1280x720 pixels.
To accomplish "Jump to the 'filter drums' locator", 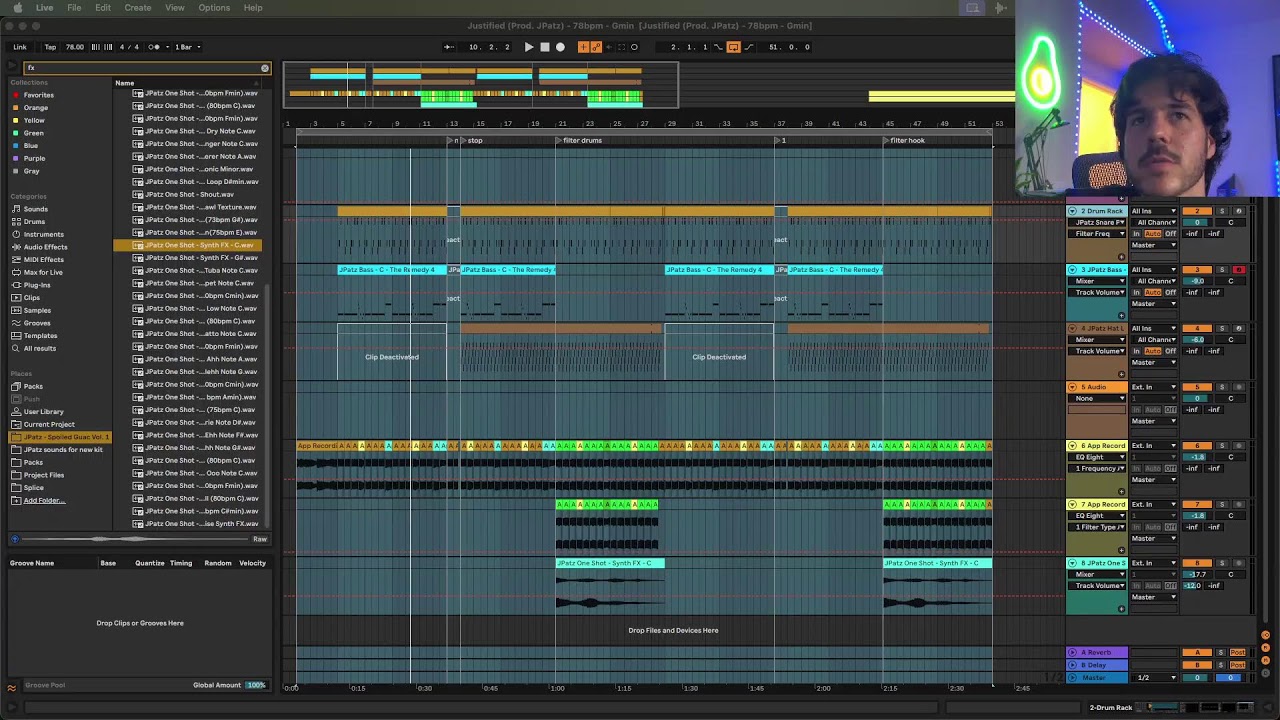I will [580, 141].
